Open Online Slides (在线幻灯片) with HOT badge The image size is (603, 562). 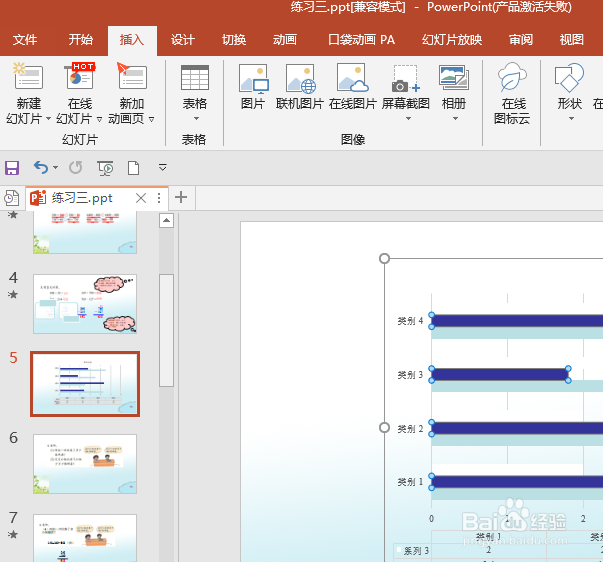(x=80, y=77)
